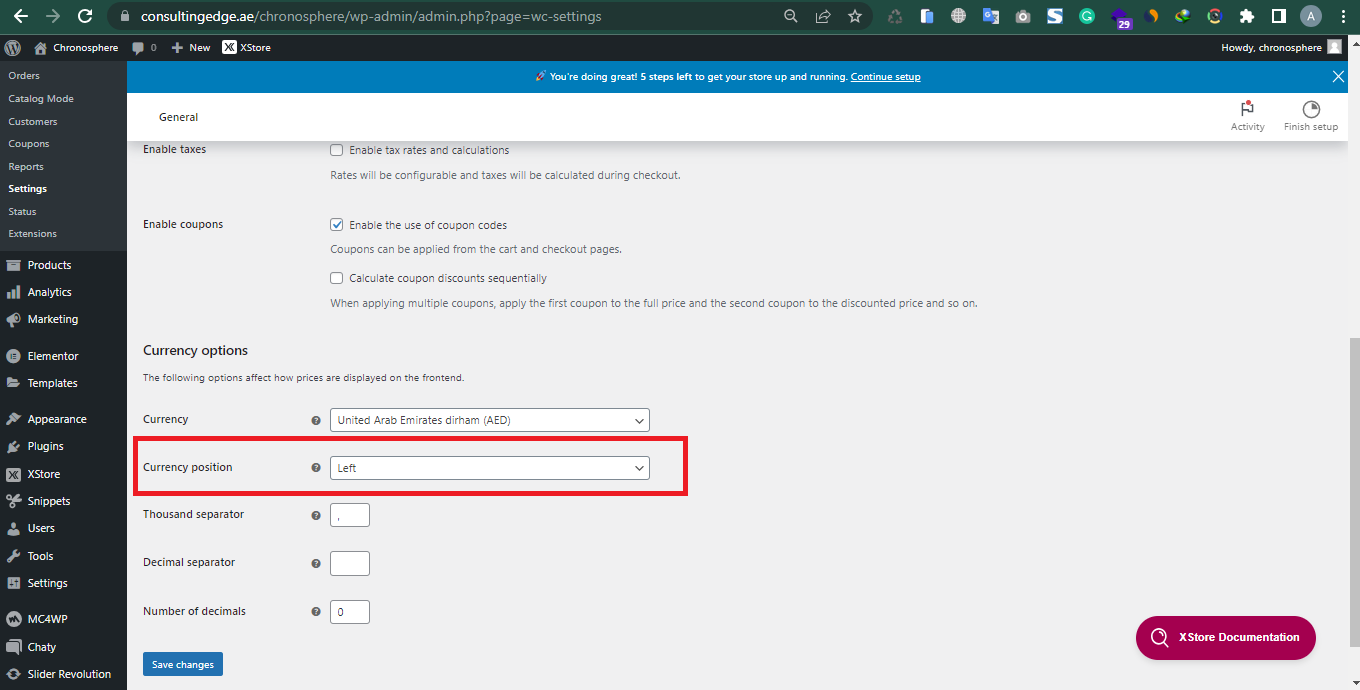Open Status in the sidebar
The height and width of the screenshot is (690, 1360).
click(x=22, y=212)
